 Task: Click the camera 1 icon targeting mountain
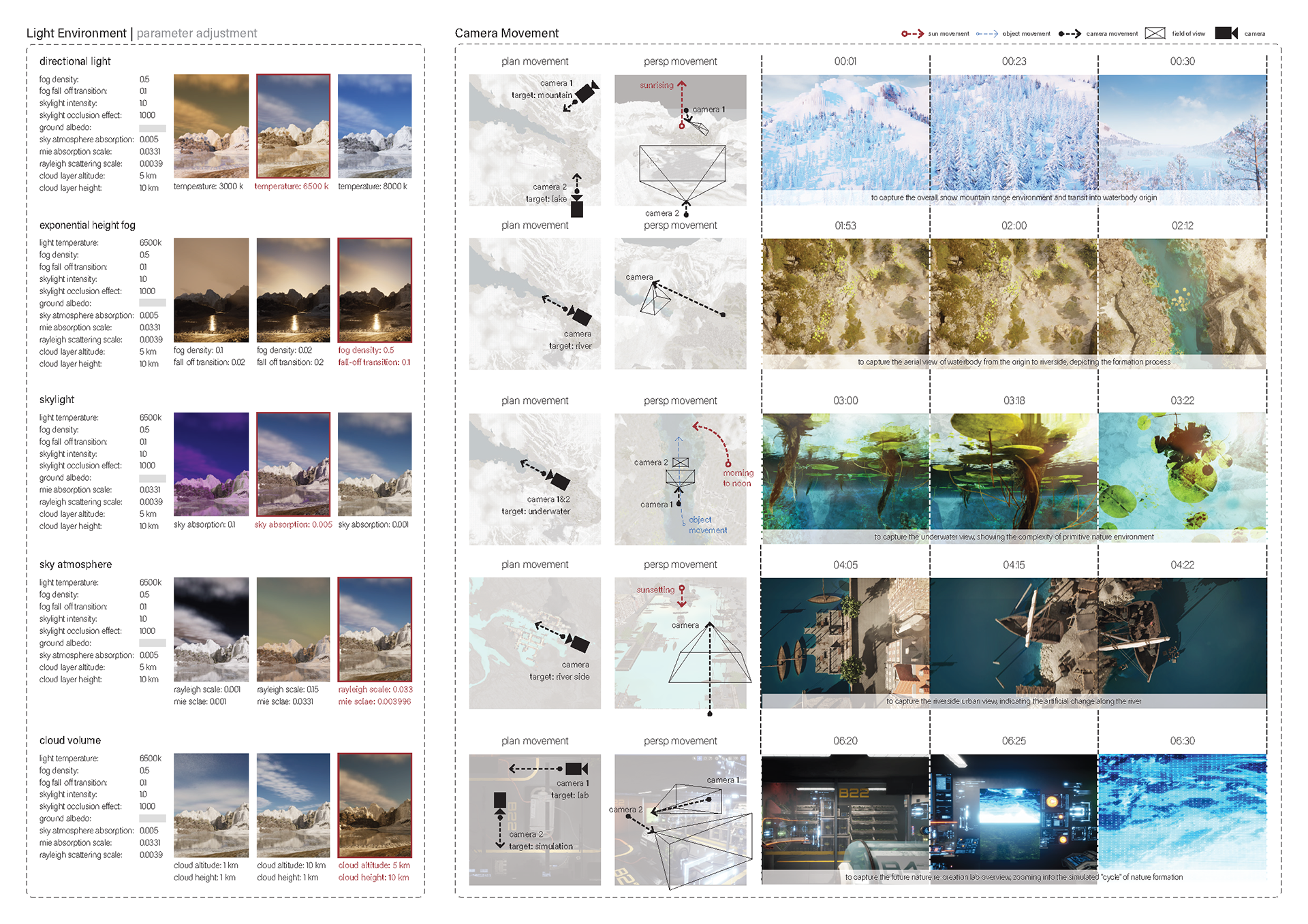pos(587,92)
